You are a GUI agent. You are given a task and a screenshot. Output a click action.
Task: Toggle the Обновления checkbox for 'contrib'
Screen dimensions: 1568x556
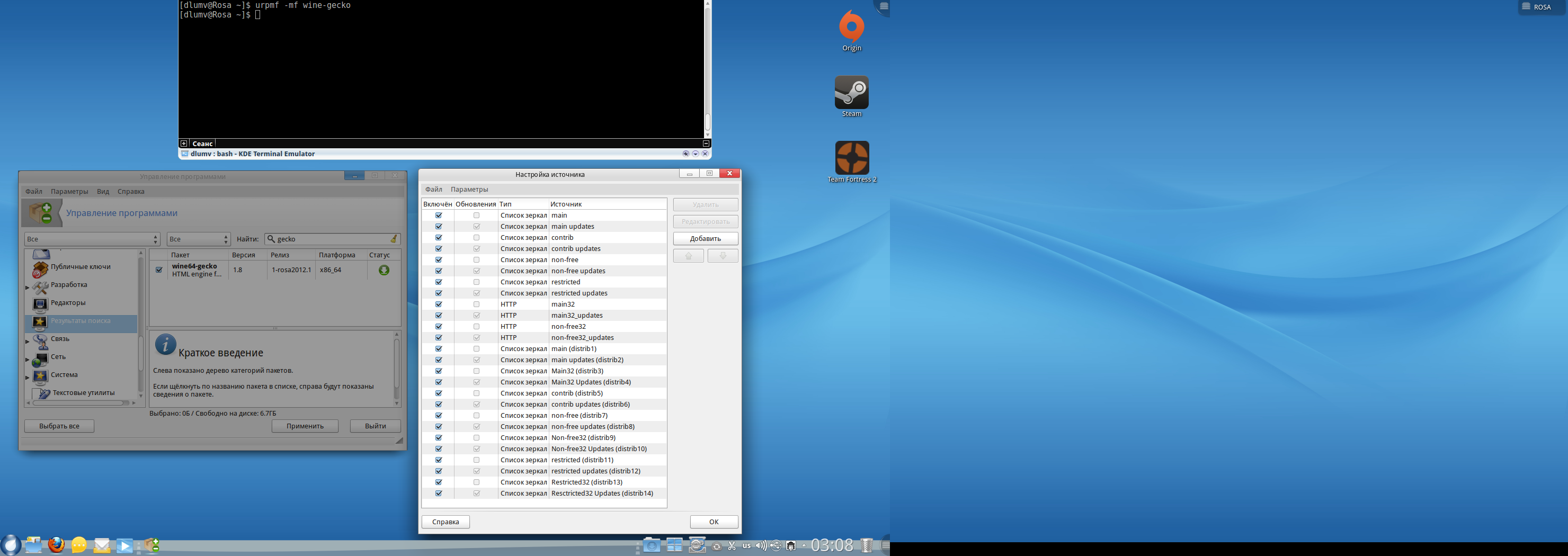(x=476, y=238)
